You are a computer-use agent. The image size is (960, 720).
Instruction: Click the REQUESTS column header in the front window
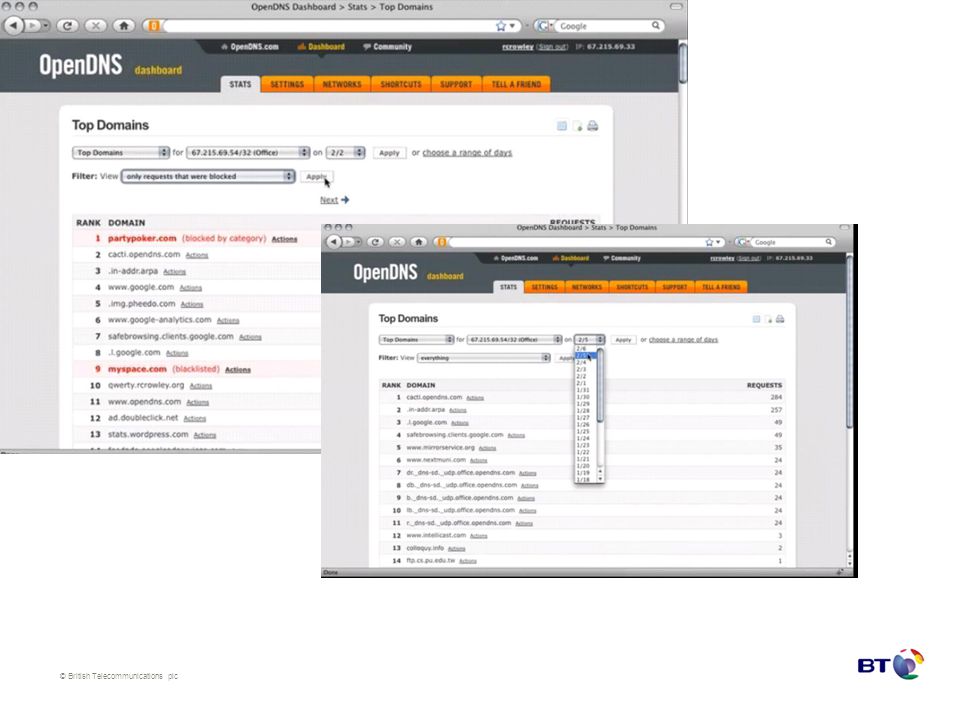[764, 385]
